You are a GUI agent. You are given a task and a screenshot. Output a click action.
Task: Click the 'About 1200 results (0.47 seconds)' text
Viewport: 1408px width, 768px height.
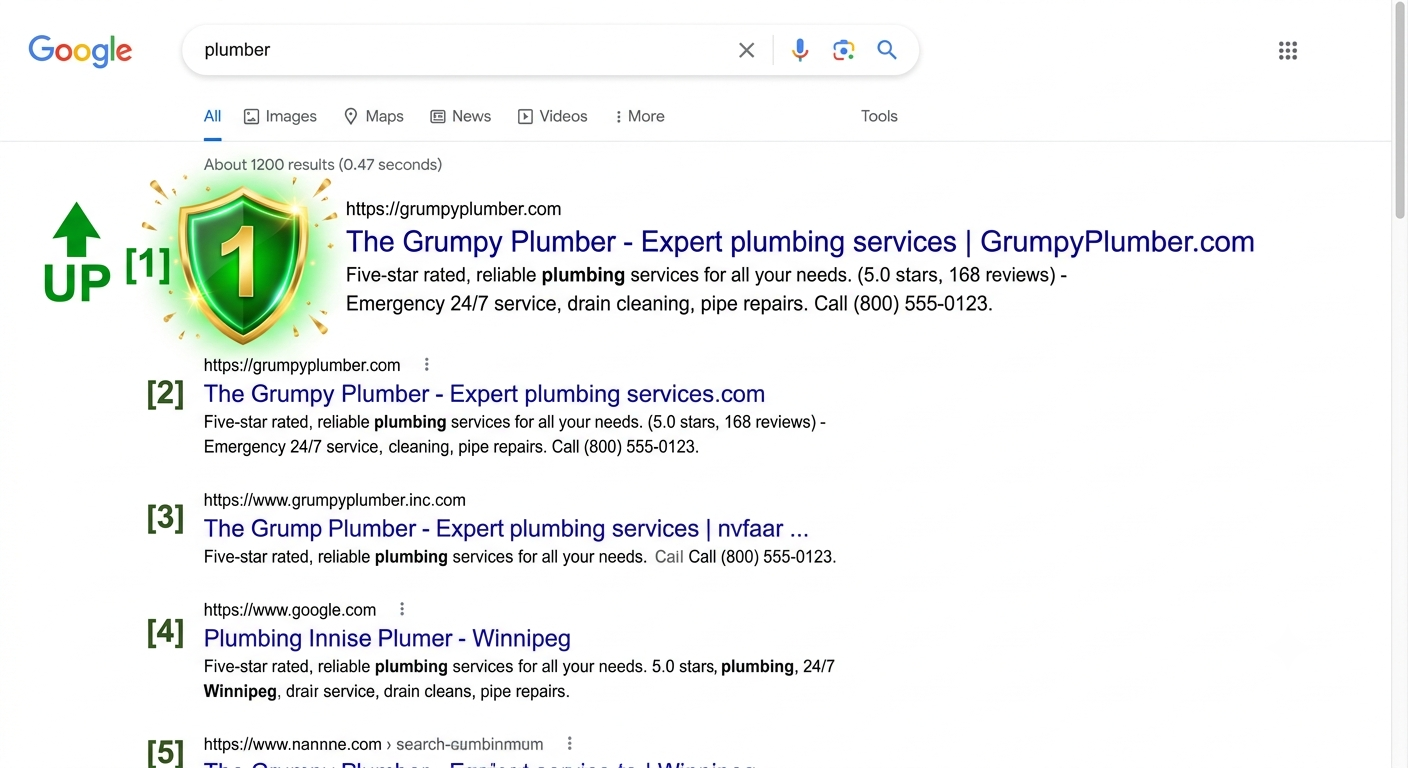point(323,164)
